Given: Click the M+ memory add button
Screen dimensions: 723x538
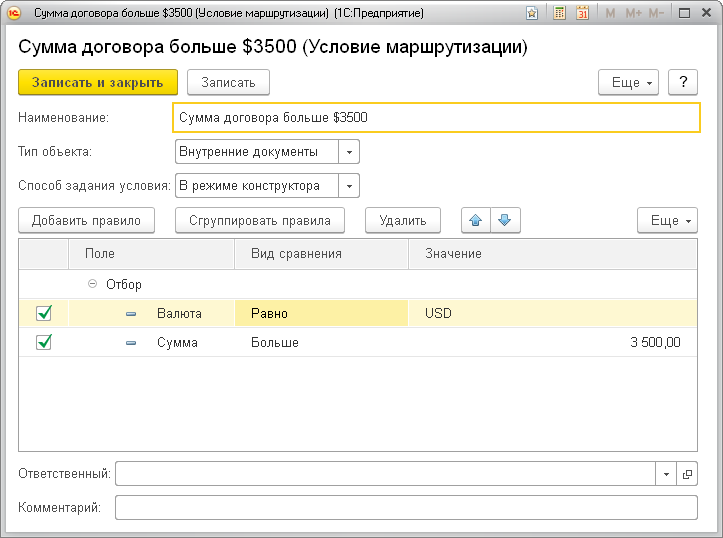Looking at the screenshot, I should [633, 13].
